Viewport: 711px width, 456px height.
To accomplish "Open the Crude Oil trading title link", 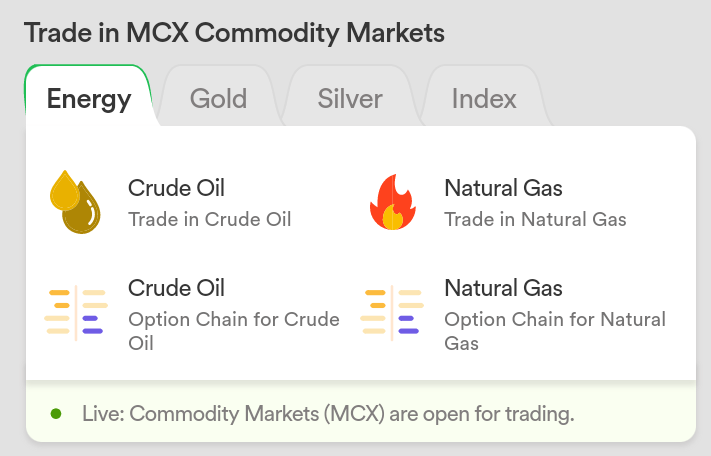I will 176,188.
